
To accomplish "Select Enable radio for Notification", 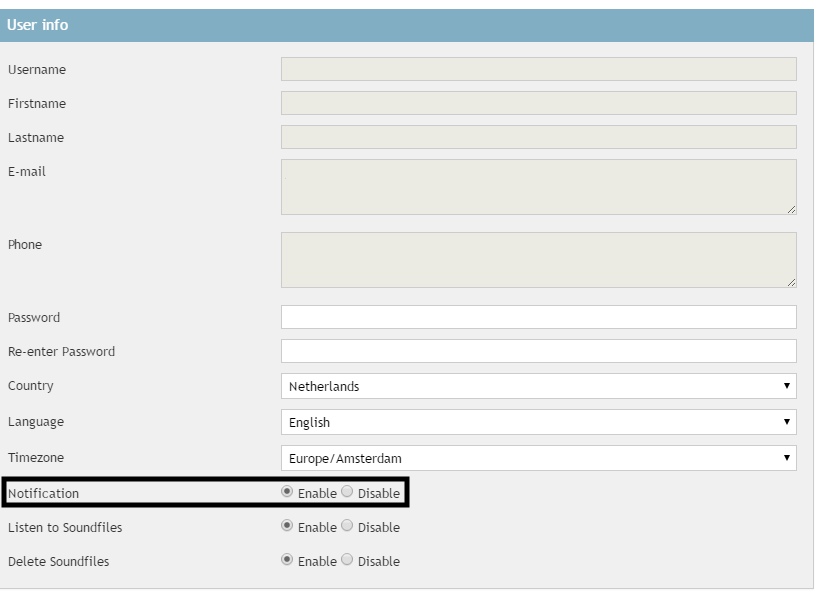I will tap(289, 492).
